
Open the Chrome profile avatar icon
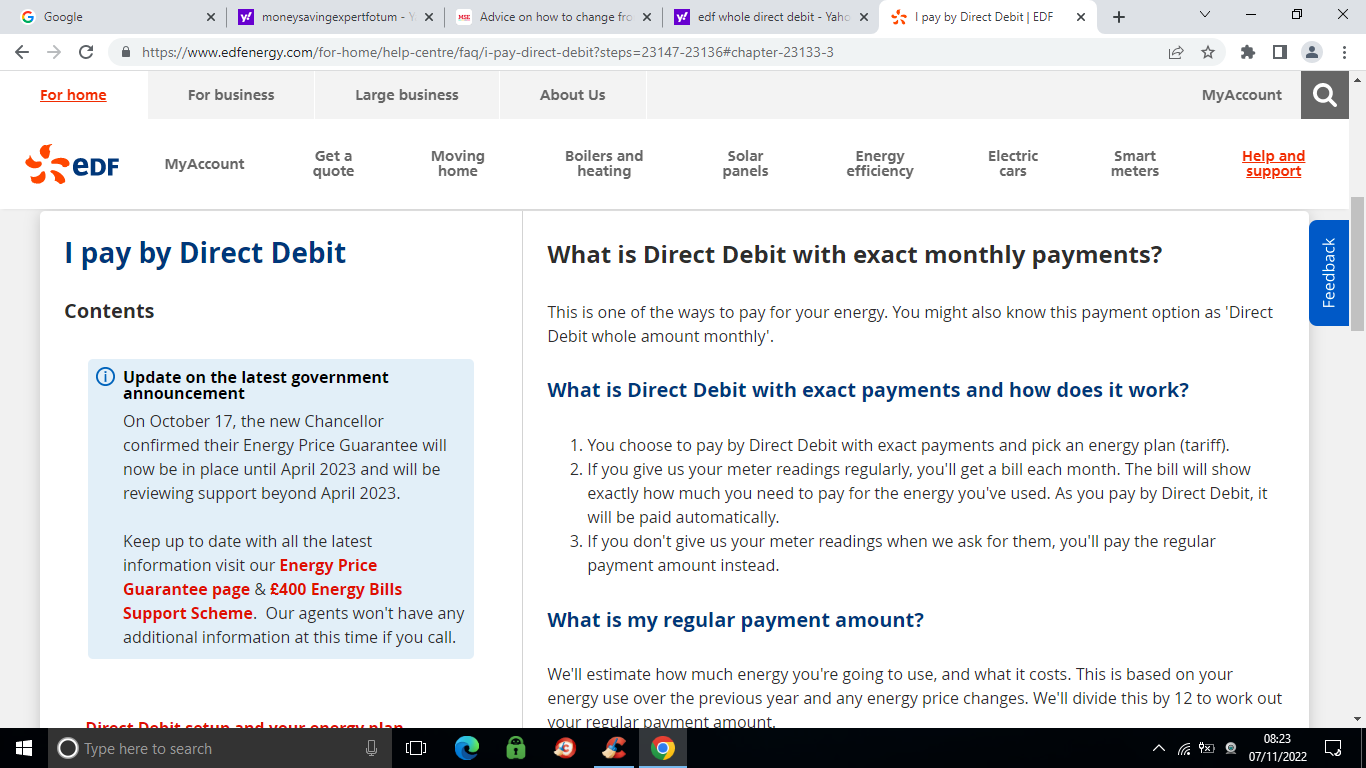(1311, 52)
